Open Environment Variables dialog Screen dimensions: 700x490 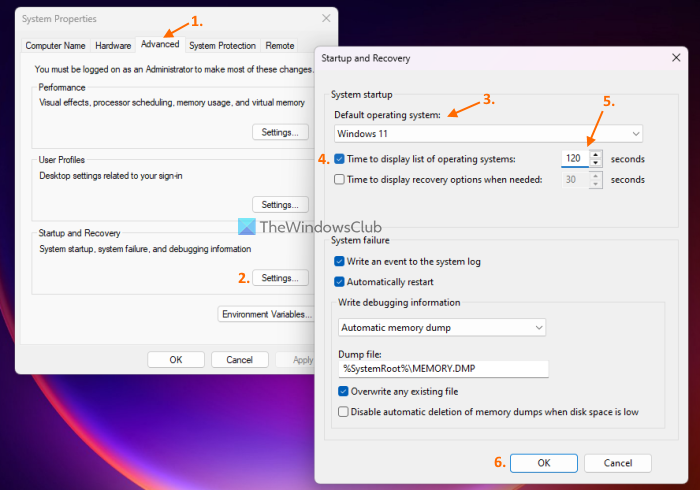(266, 314)
